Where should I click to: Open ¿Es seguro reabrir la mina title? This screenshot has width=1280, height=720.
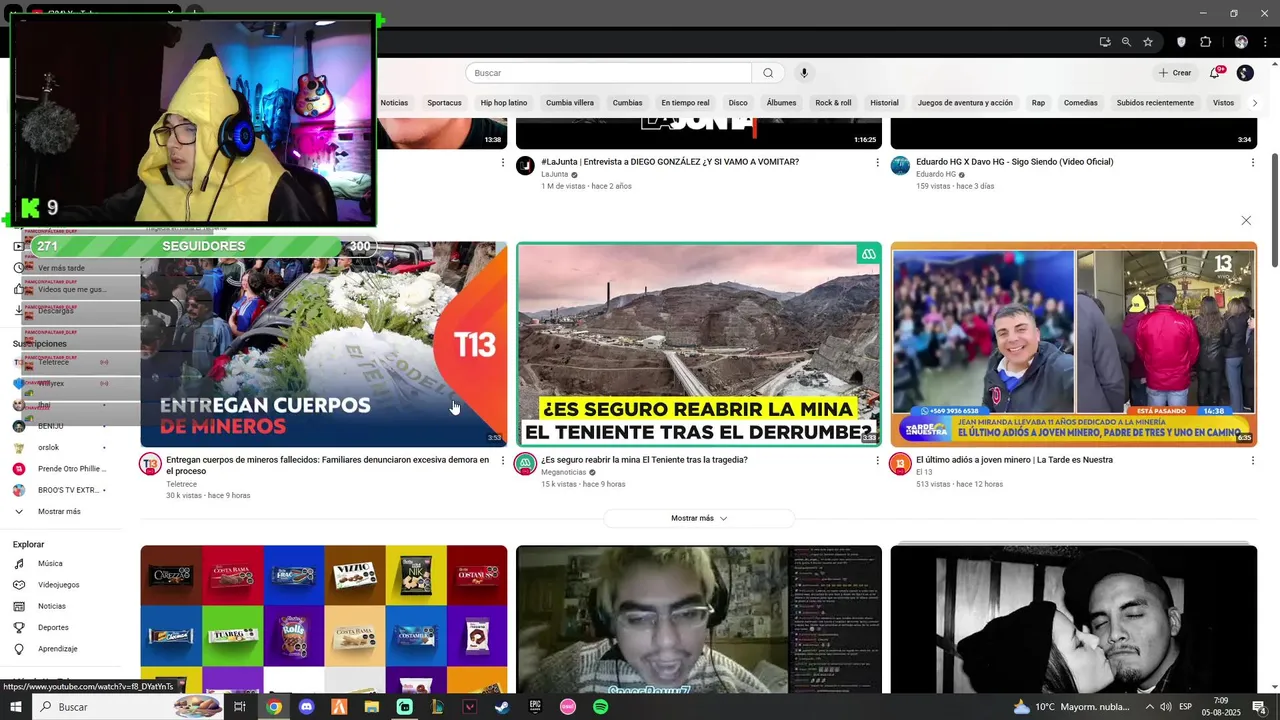coord(644,460)
